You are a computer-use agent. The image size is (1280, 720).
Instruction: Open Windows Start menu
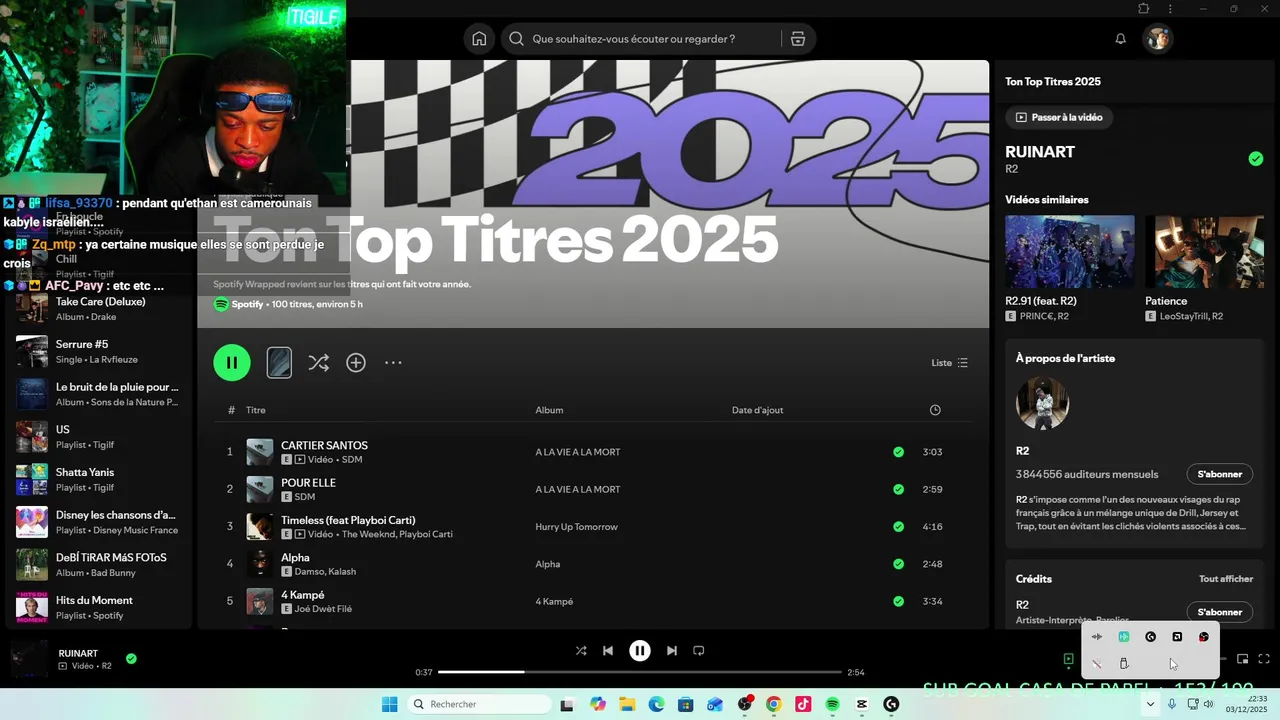click(390, 704)
